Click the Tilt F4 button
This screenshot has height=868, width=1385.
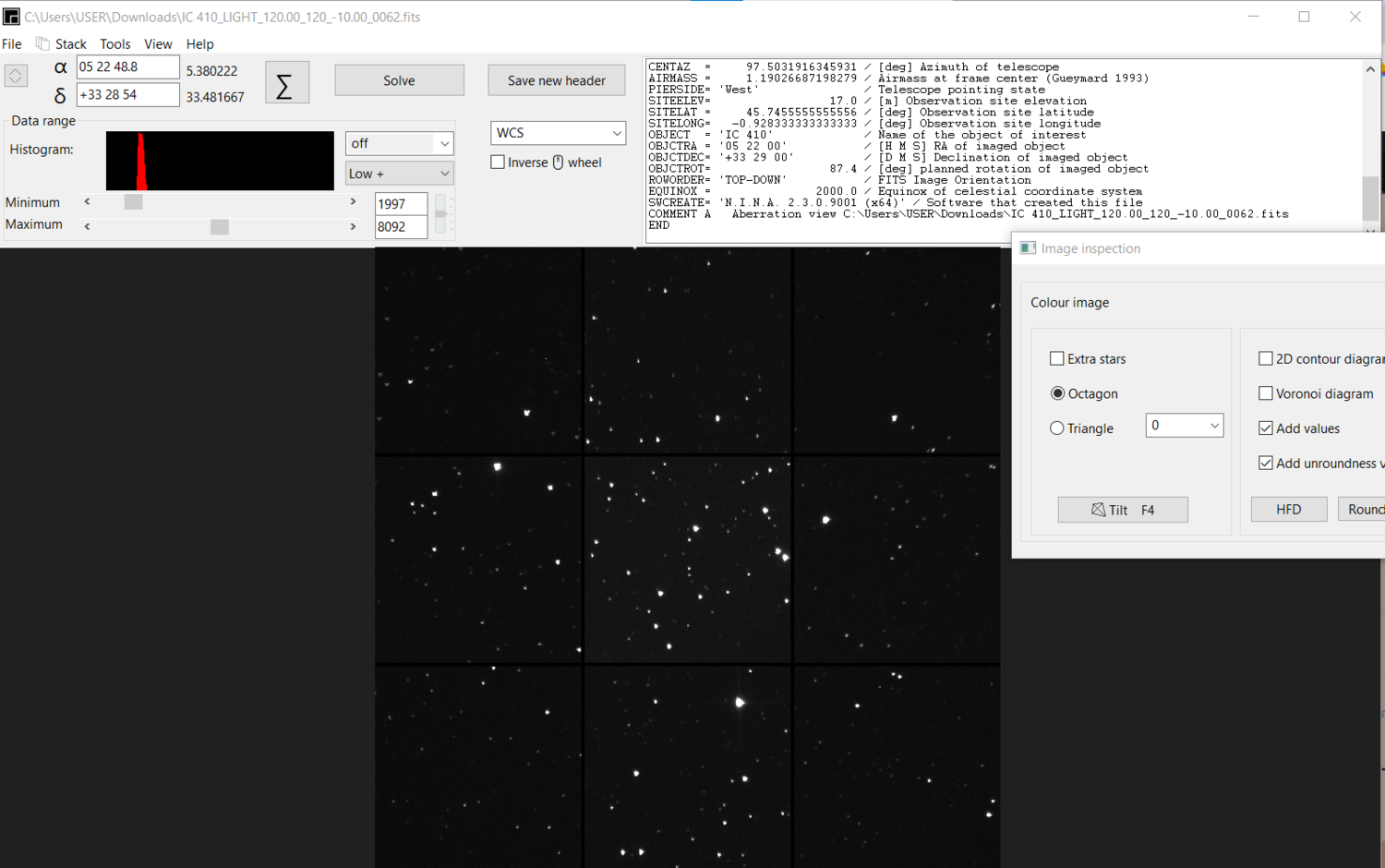pos(1123,510)
